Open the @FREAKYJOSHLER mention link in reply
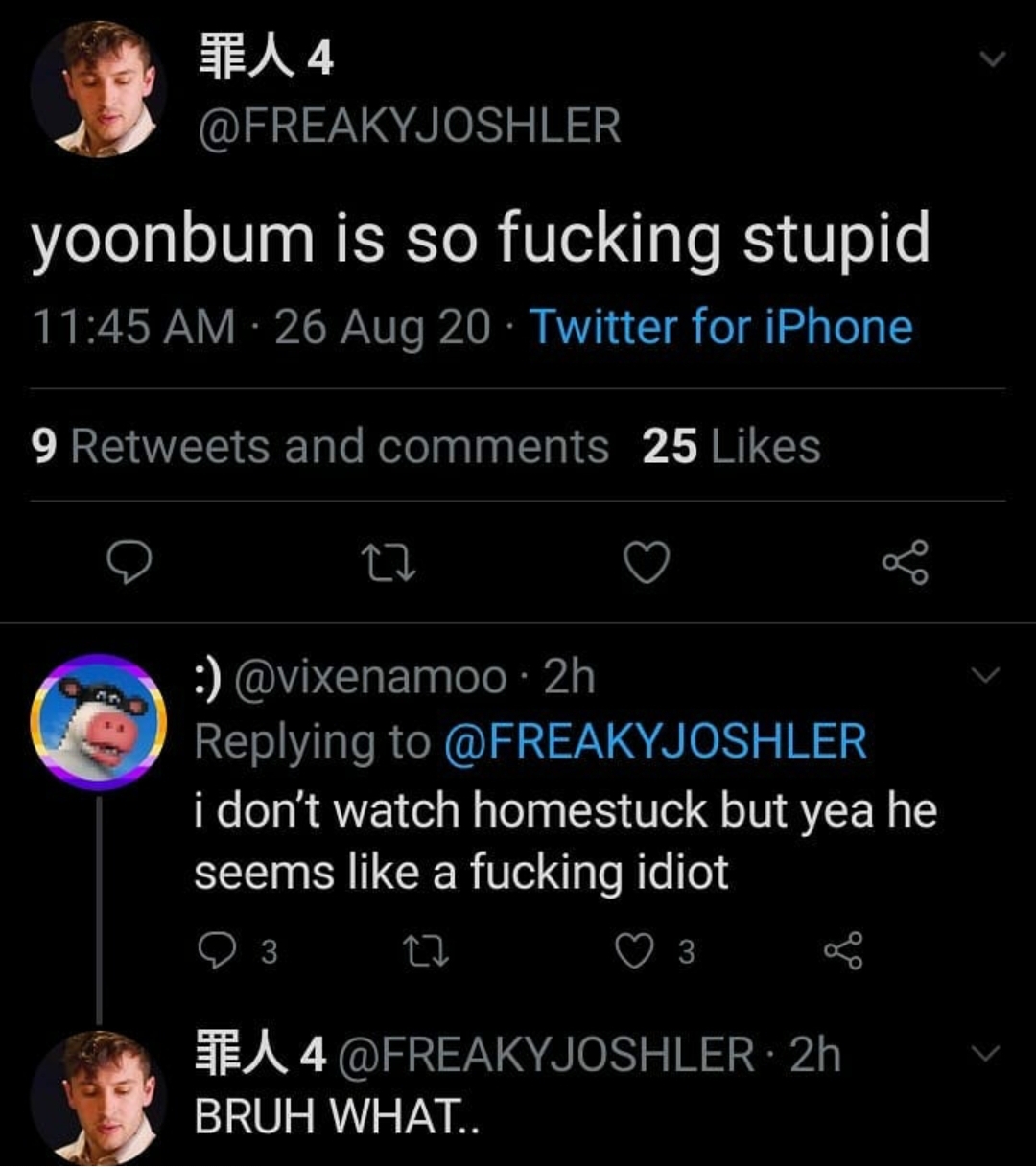 click(655, 741)
